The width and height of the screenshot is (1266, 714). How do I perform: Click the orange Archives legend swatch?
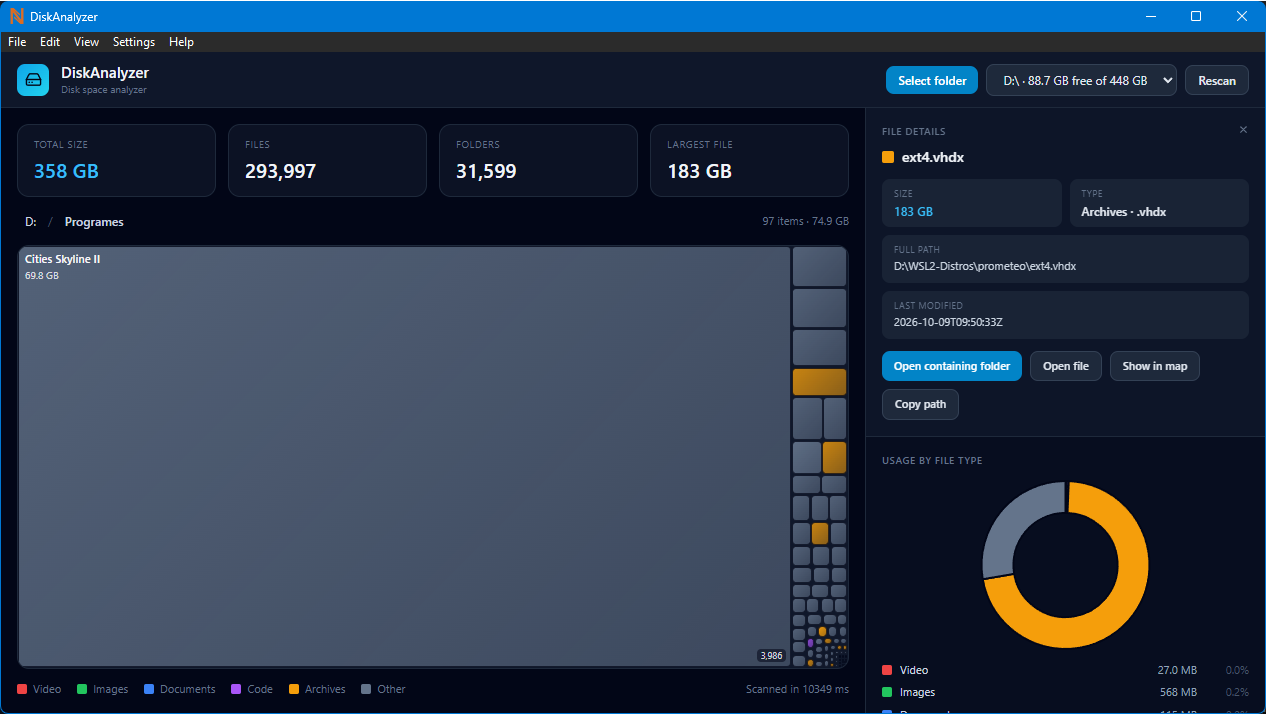[294, 689]
